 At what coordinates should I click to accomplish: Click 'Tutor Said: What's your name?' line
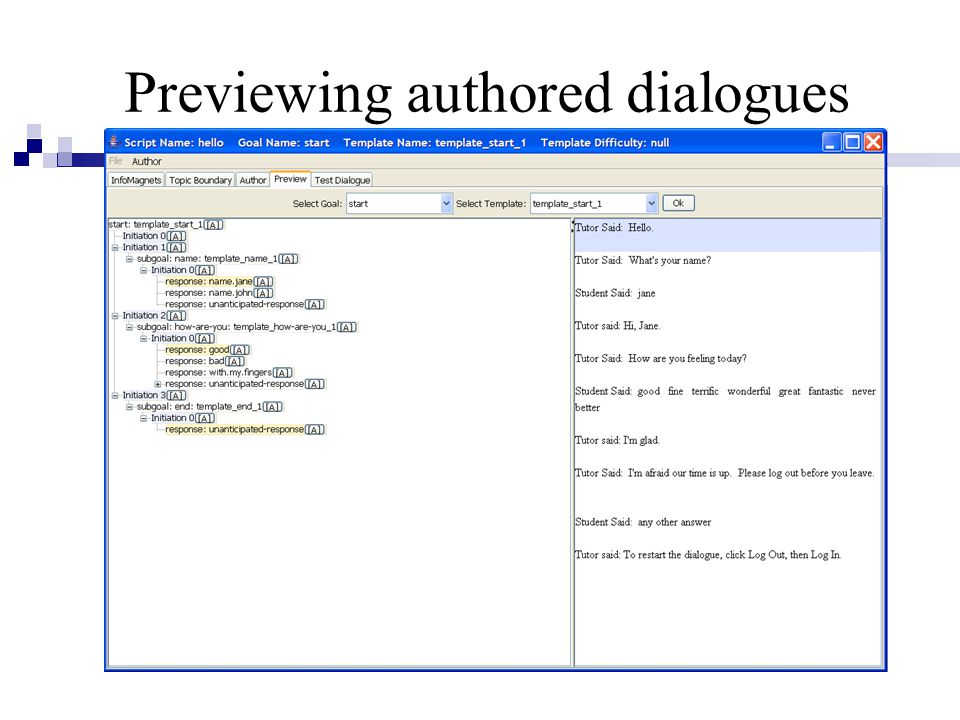[x=643, y=260]
